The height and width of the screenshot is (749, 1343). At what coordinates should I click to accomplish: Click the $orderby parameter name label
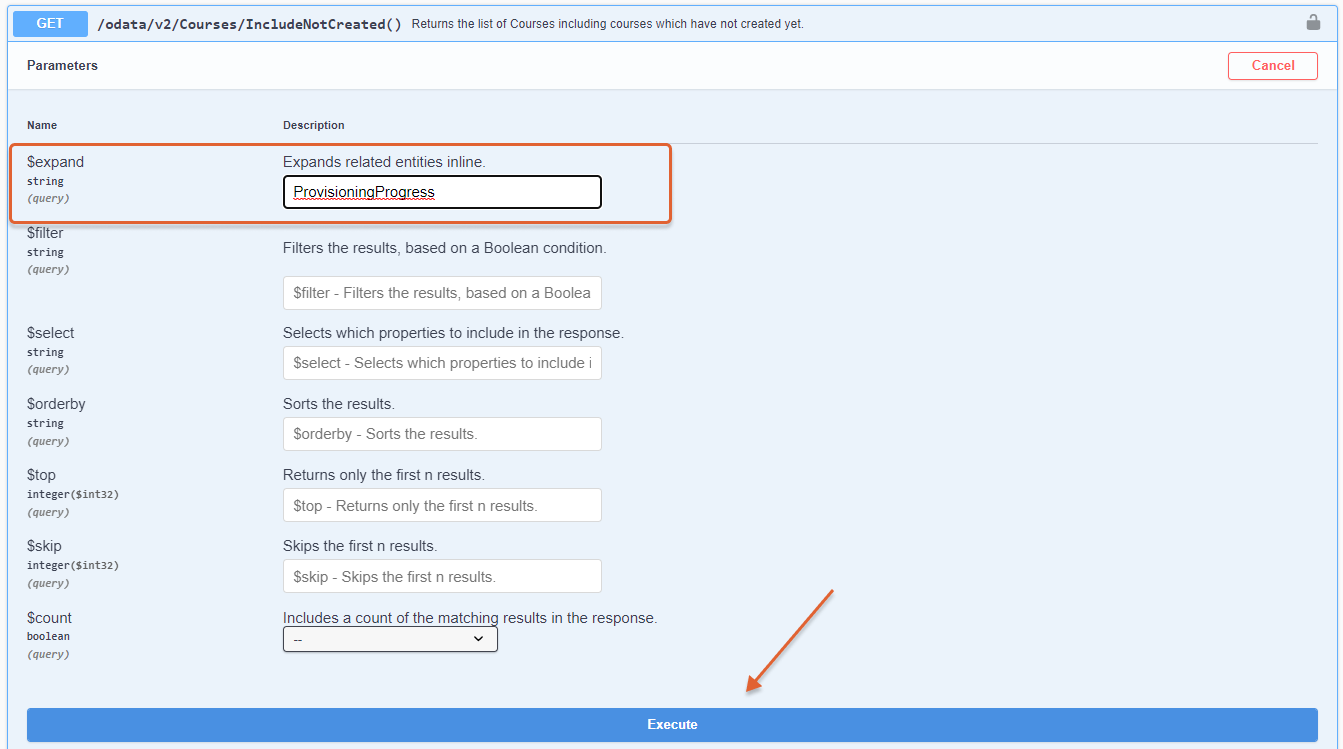[56, 404]
